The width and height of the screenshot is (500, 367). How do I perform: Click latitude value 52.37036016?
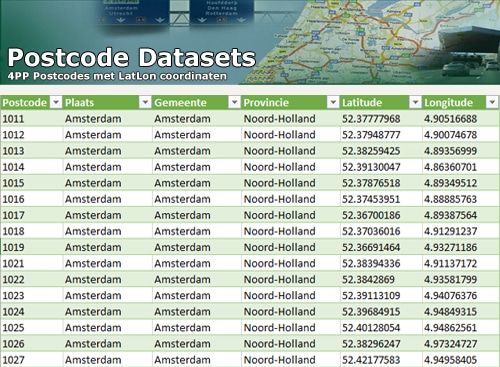click(x=371, y=231)
